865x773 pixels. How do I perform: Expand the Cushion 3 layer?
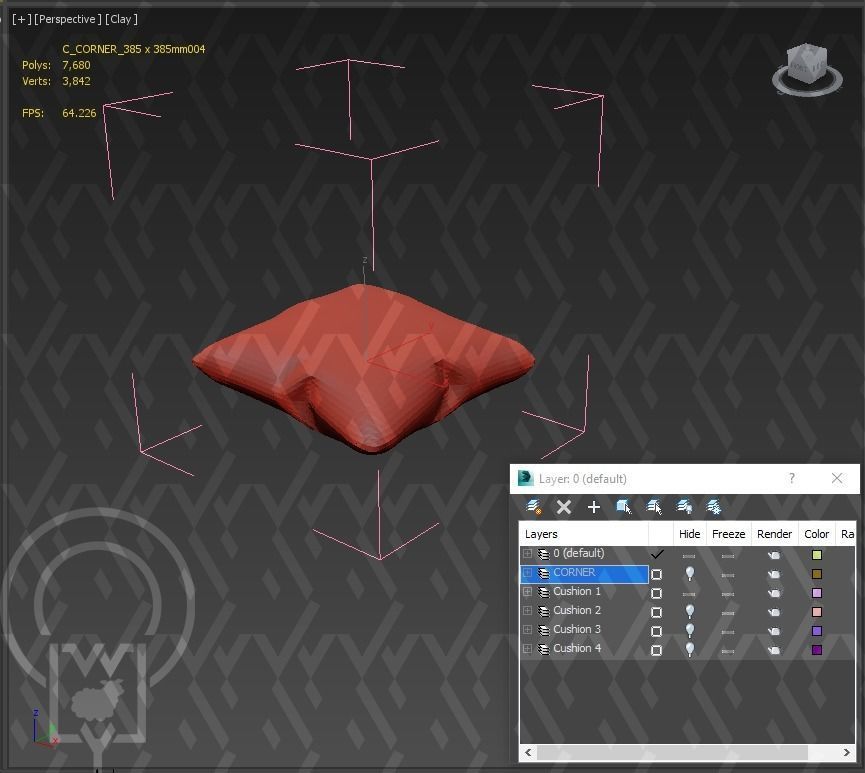tap(527, 630)
